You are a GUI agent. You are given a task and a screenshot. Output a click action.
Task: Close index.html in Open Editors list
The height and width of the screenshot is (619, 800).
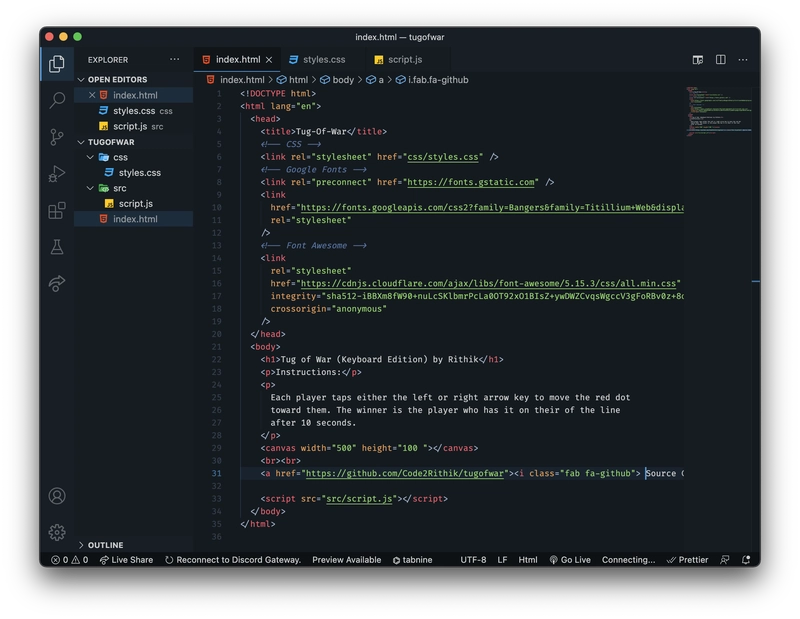pyautogui.click(x=92, y=95)
